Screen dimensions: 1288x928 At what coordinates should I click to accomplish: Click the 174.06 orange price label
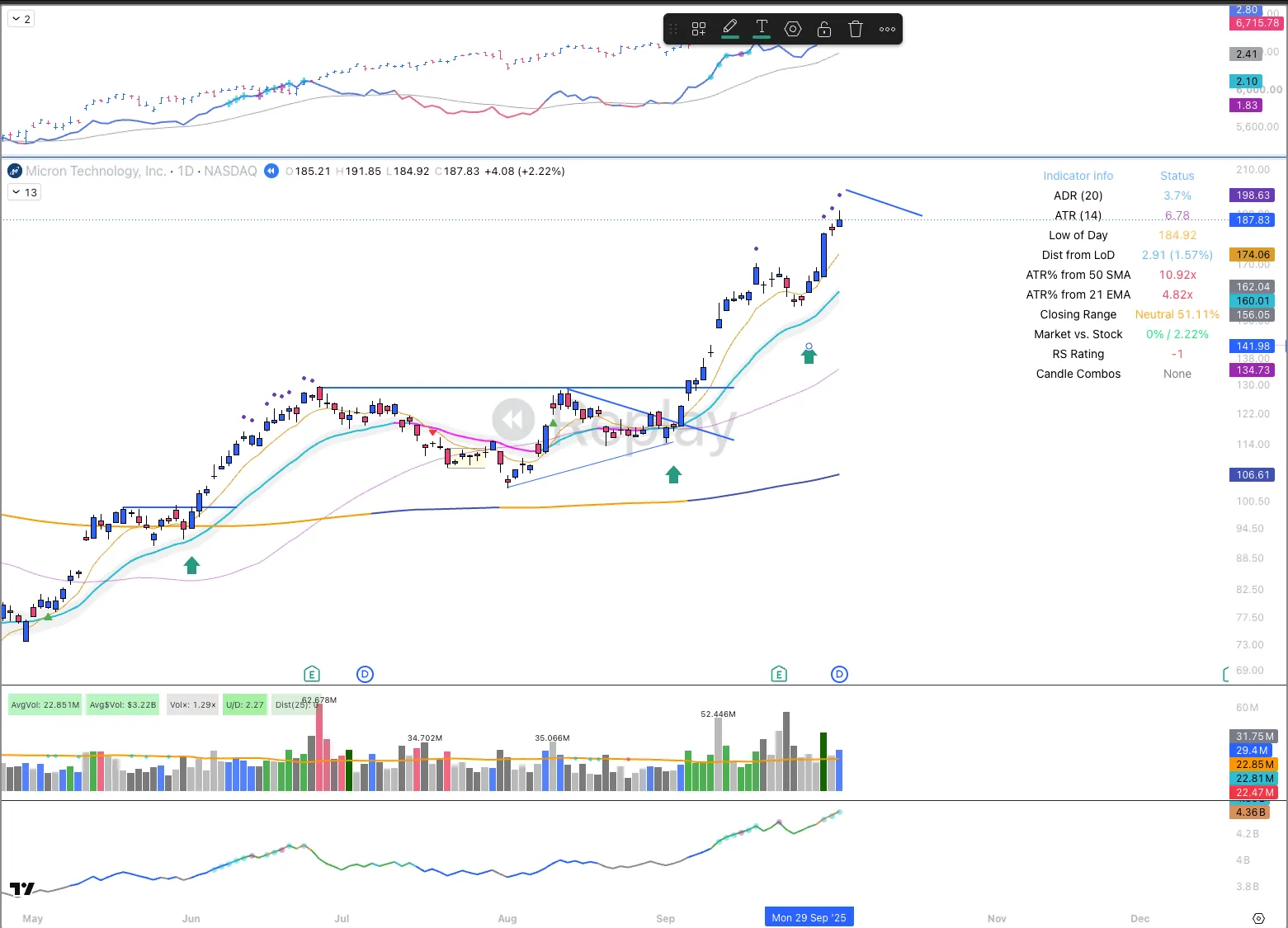click(x=1253, y=255)
